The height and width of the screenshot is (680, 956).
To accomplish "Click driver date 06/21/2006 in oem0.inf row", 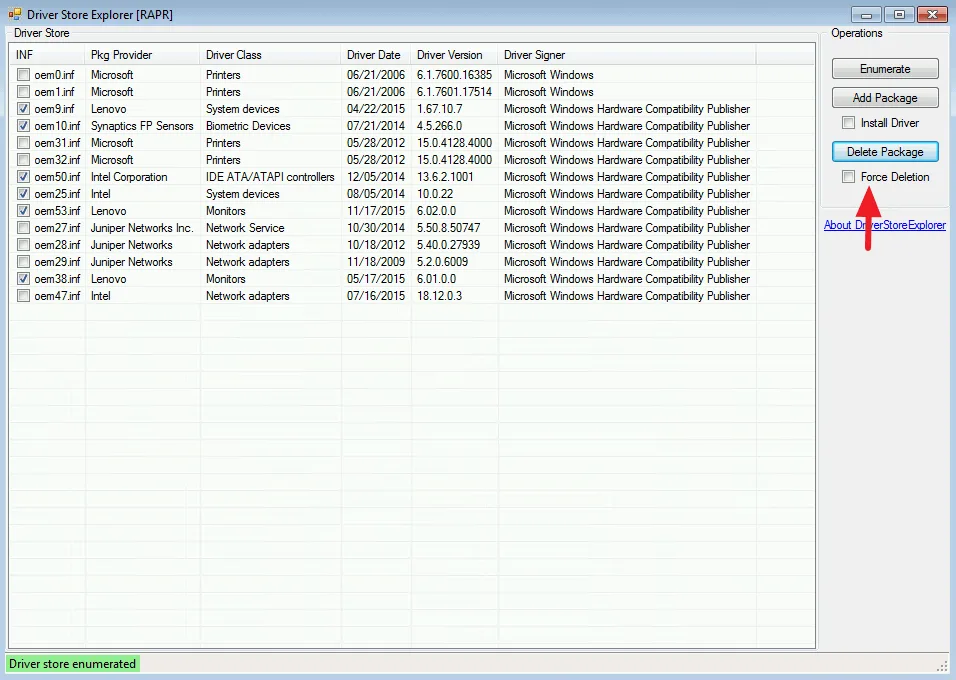I will point(376,74).
